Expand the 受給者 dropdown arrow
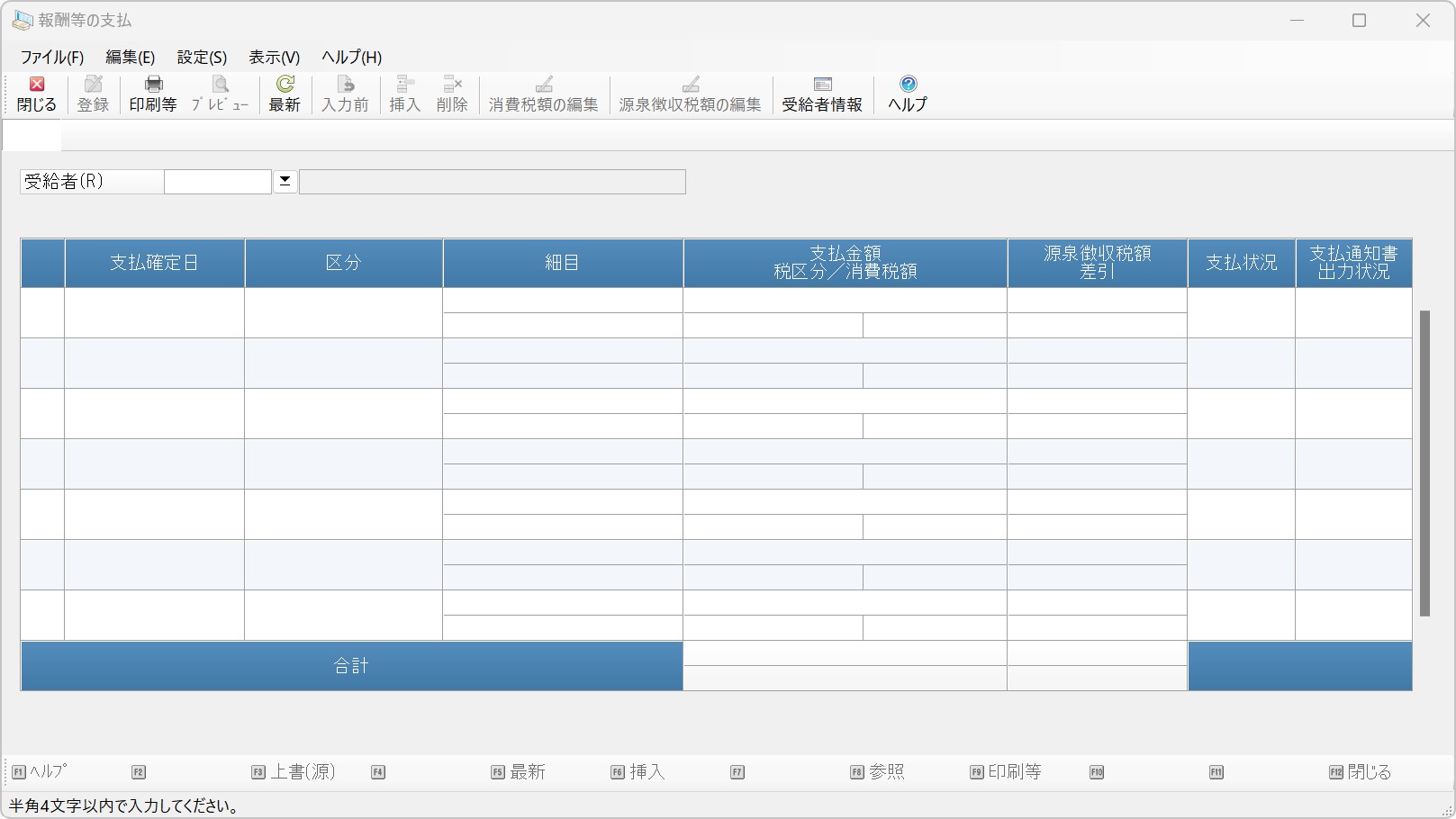1456x819 pixels. click(285, 181)
